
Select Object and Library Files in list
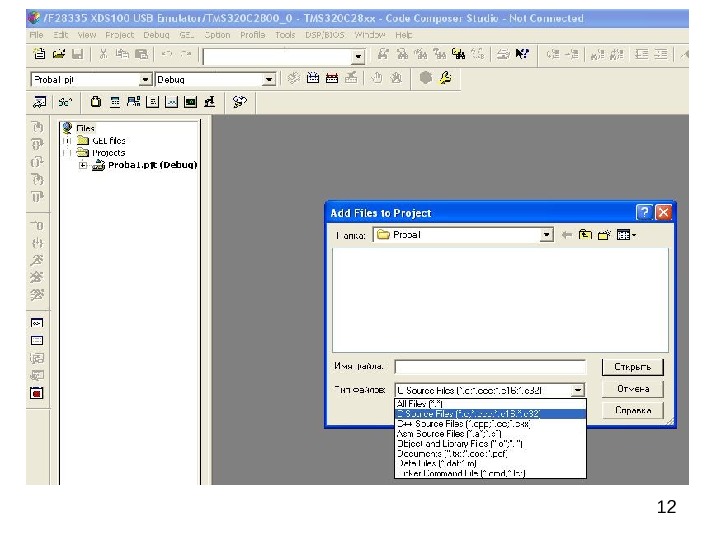pyautogui.click(x=490, y=444)
